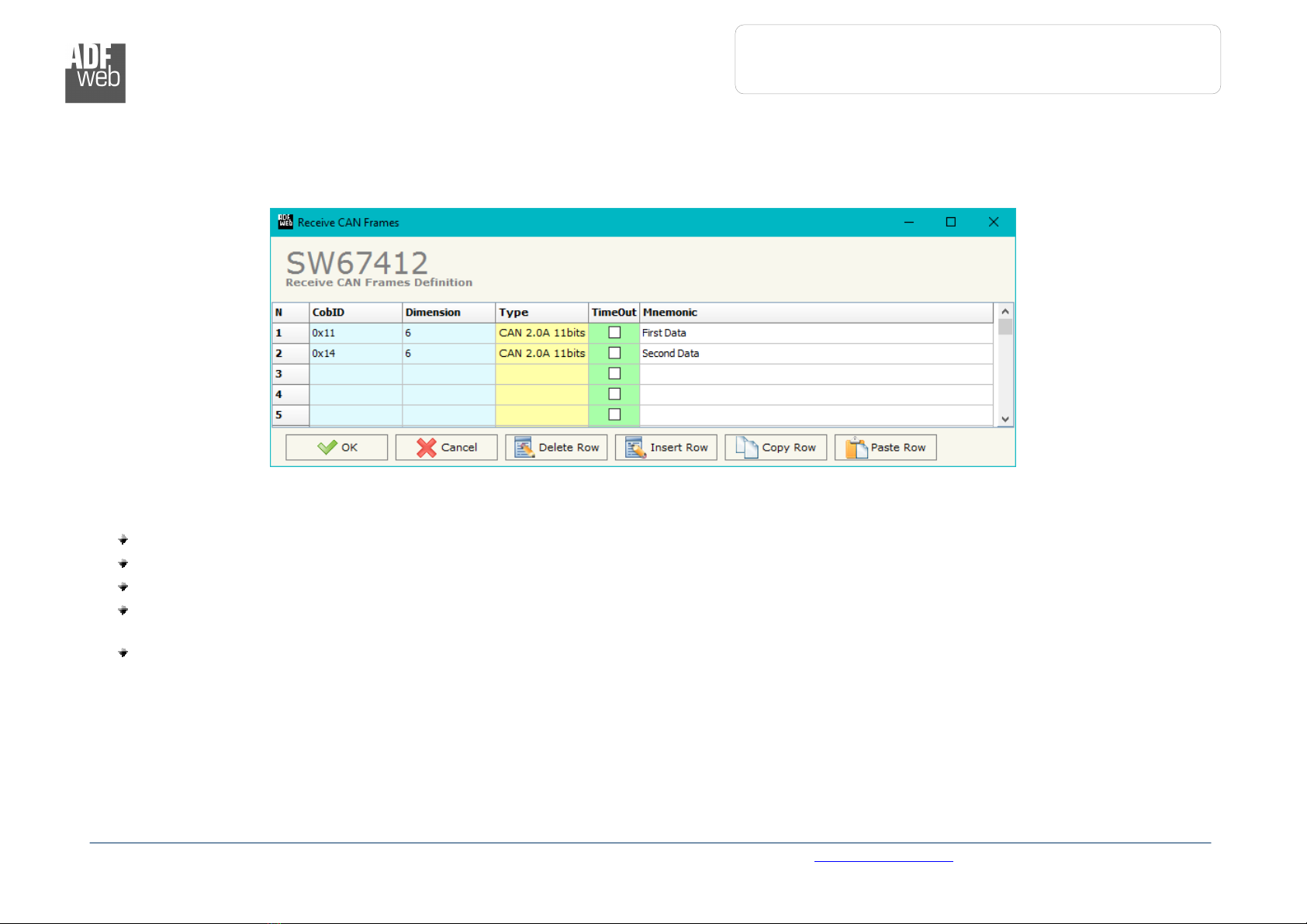The width and height of the screenshot is (1307, 924).
Task: Select Type cell of row 2
Action: pyautogui.click(x=541, y=353)
